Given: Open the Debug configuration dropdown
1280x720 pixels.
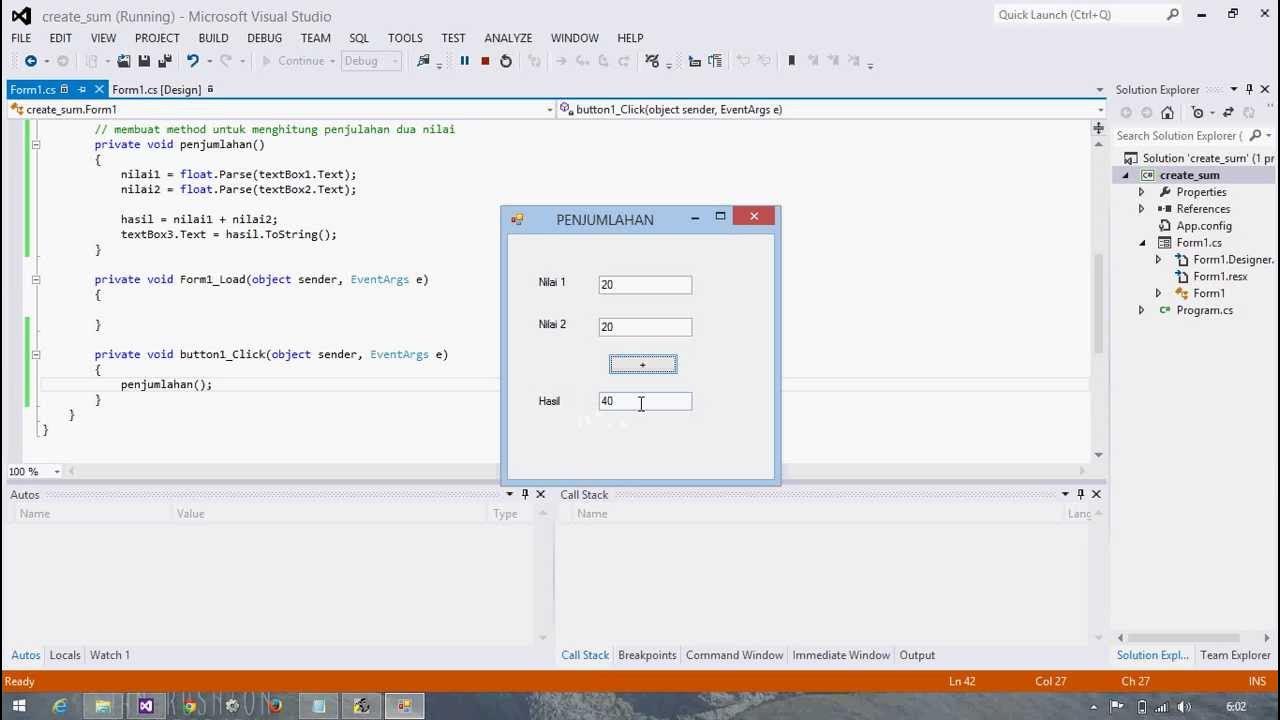Looking at the screenshot, I should click(x=371, y=61).
